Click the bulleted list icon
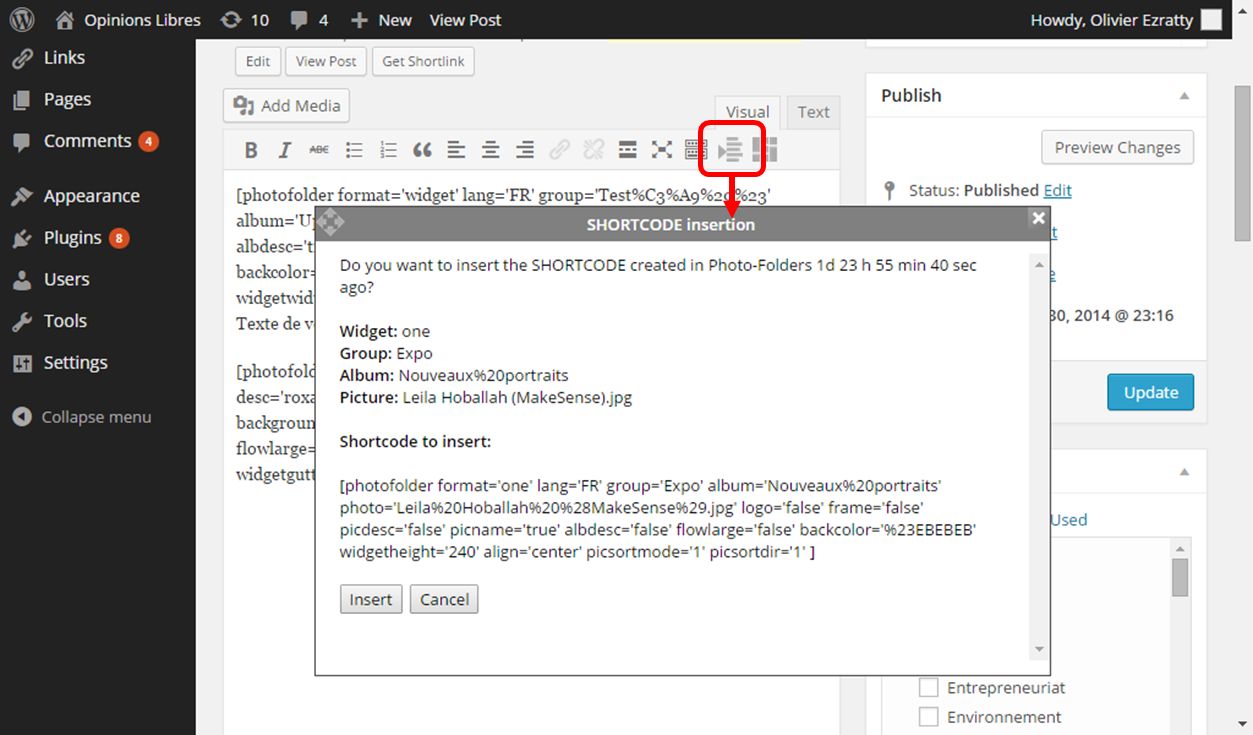Screen dimensions: 1253x735 (x=354, y=150)
